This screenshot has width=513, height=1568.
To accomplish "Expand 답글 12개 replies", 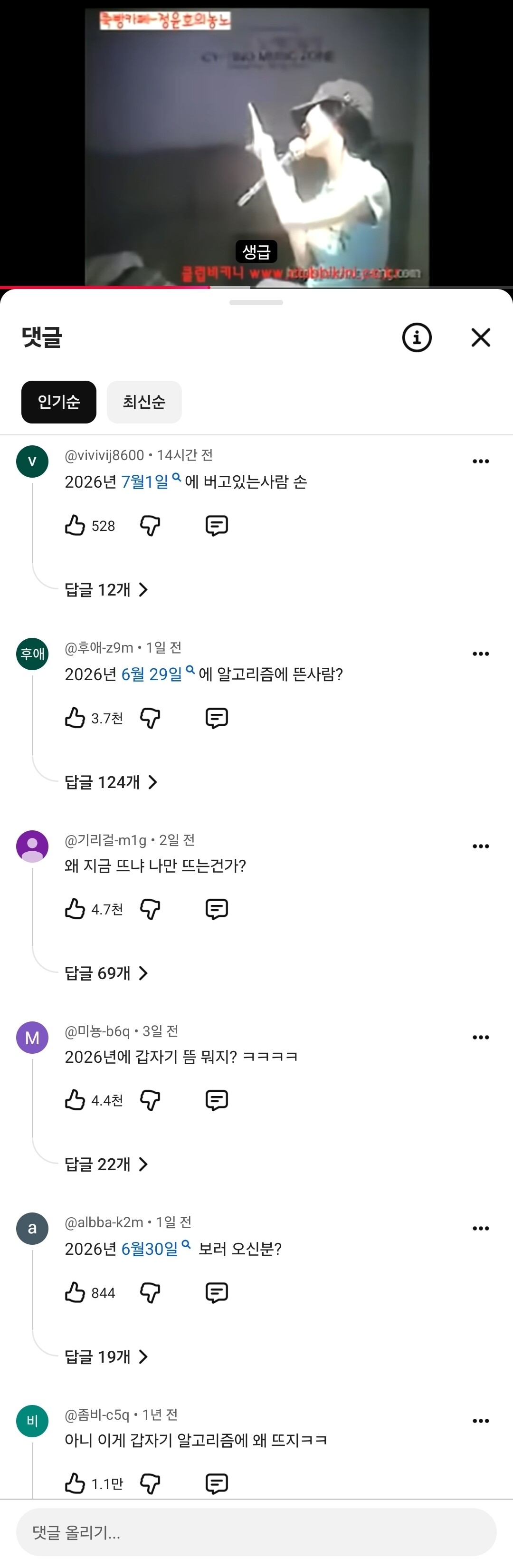I will pyautogui.click(x=106, y=589).
